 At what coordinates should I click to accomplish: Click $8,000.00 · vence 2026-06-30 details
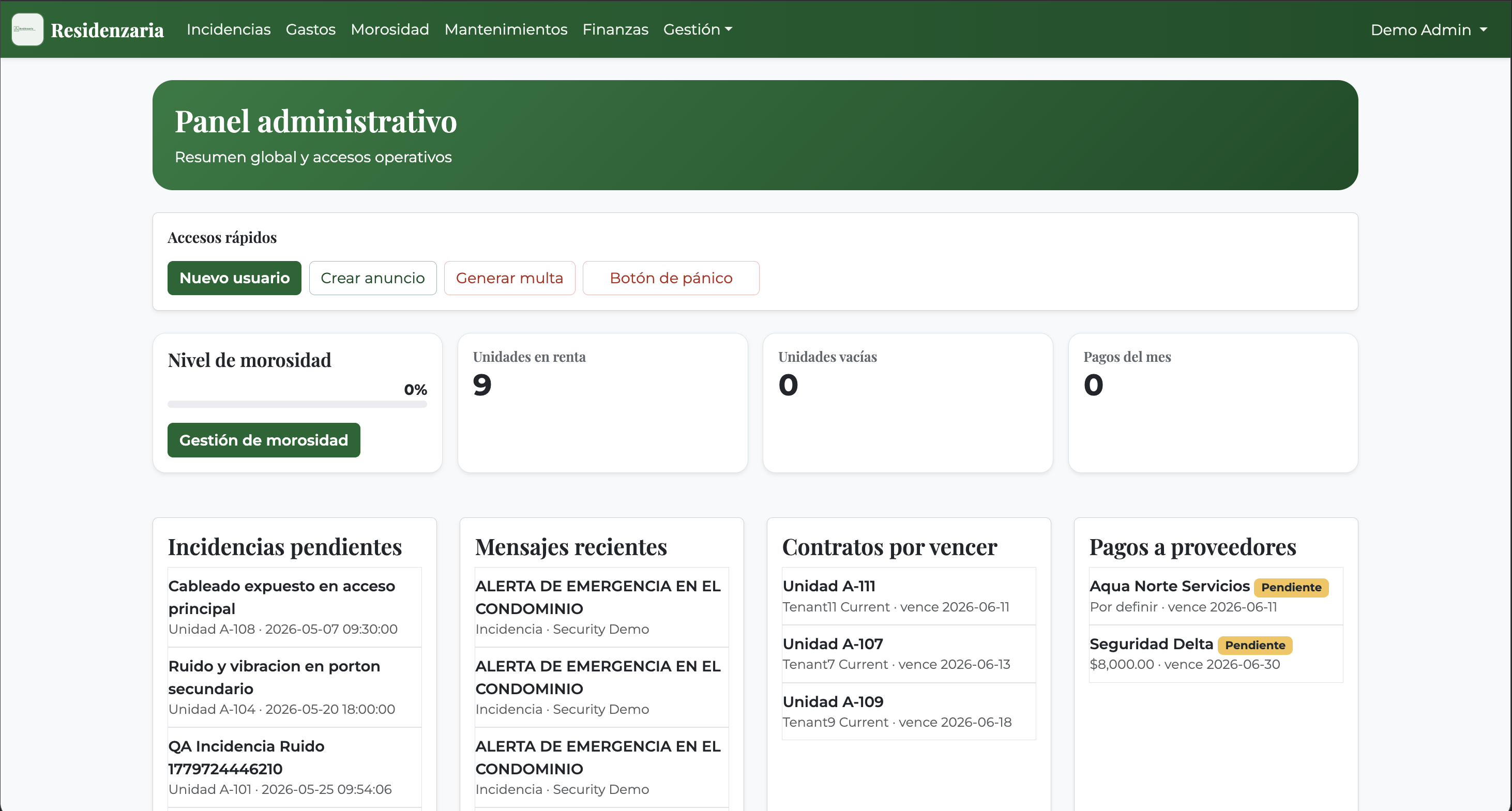1185,664
